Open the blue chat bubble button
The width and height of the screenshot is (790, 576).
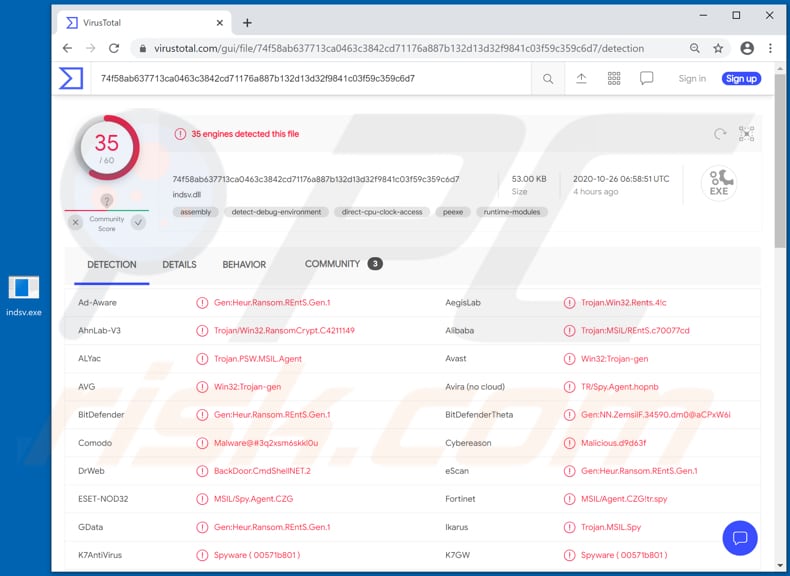coord(740,538)
